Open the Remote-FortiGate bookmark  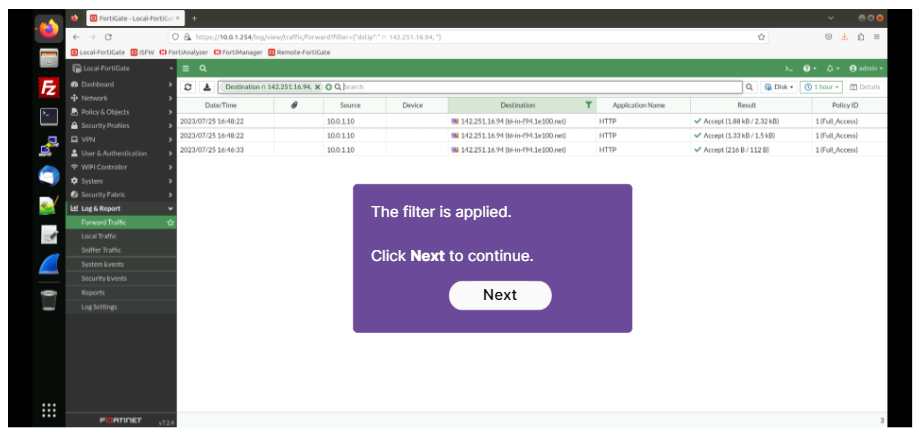point(299,52)
